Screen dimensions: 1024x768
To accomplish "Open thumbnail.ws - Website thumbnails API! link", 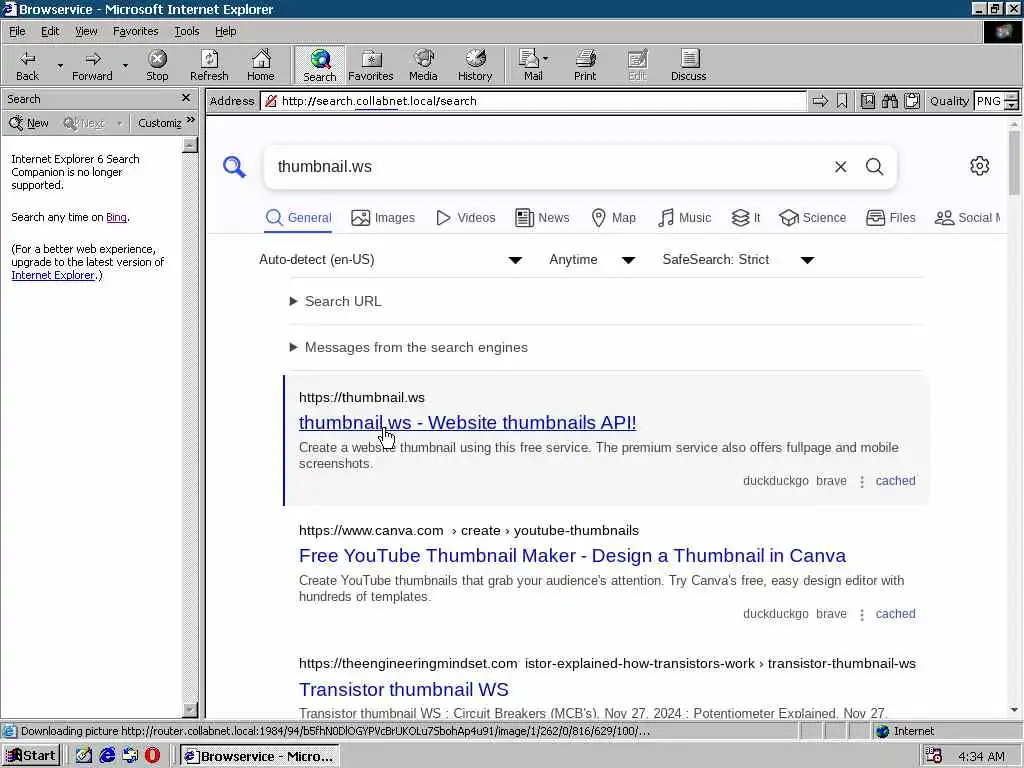I will click(x=468, y=423).
